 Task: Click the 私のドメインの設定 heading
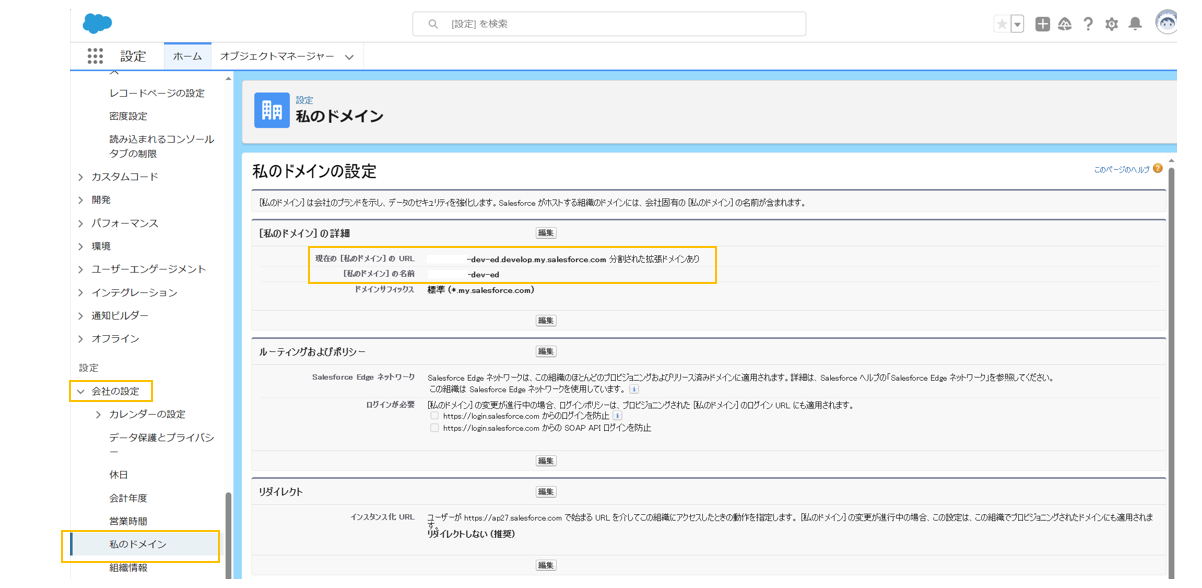[314, 172]
